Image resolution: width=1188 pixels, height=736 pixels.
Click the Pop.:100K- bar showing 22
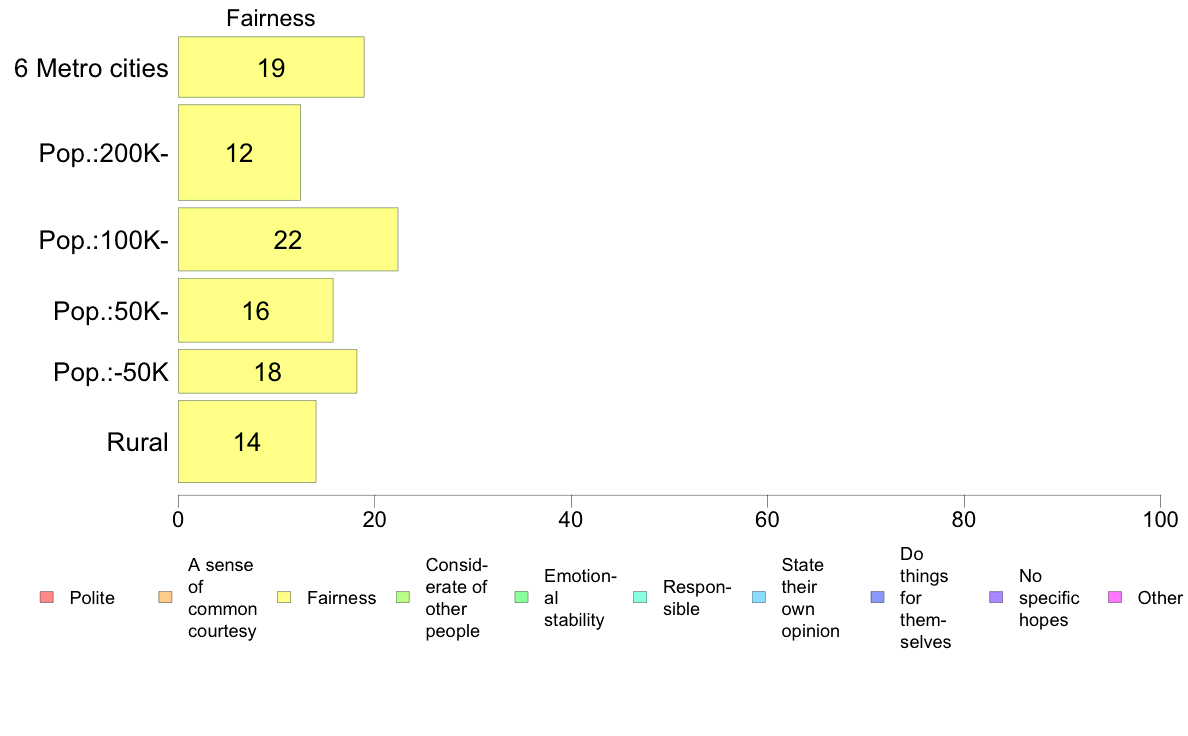coord(288,240)
